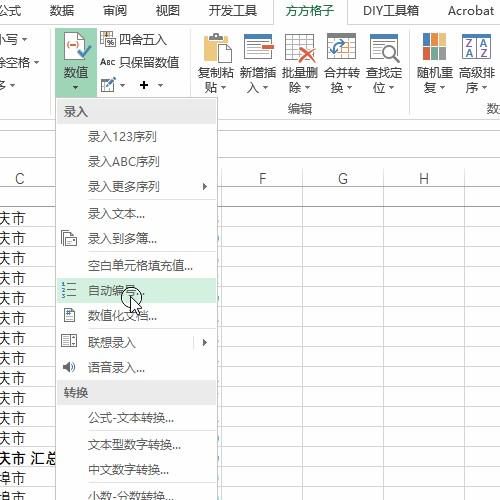Expand the 联想录入 submenu arrow

[x=205, y=342]
